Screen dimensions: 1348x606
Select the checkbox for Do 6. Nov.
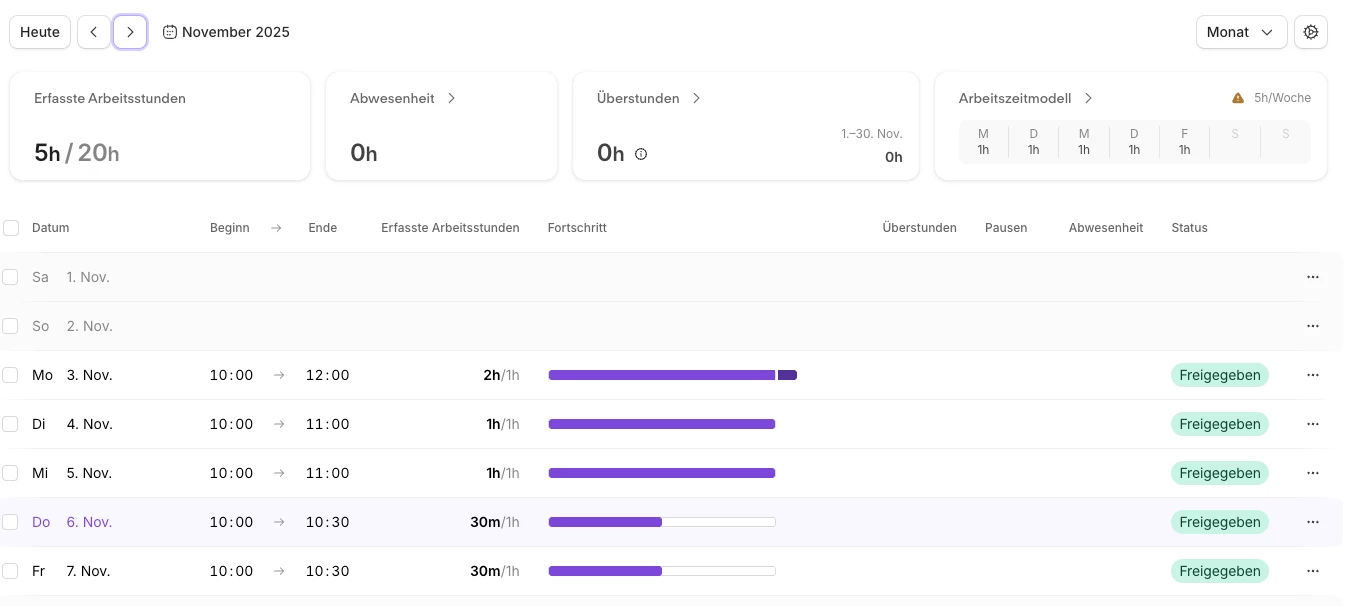click(10, 522)
